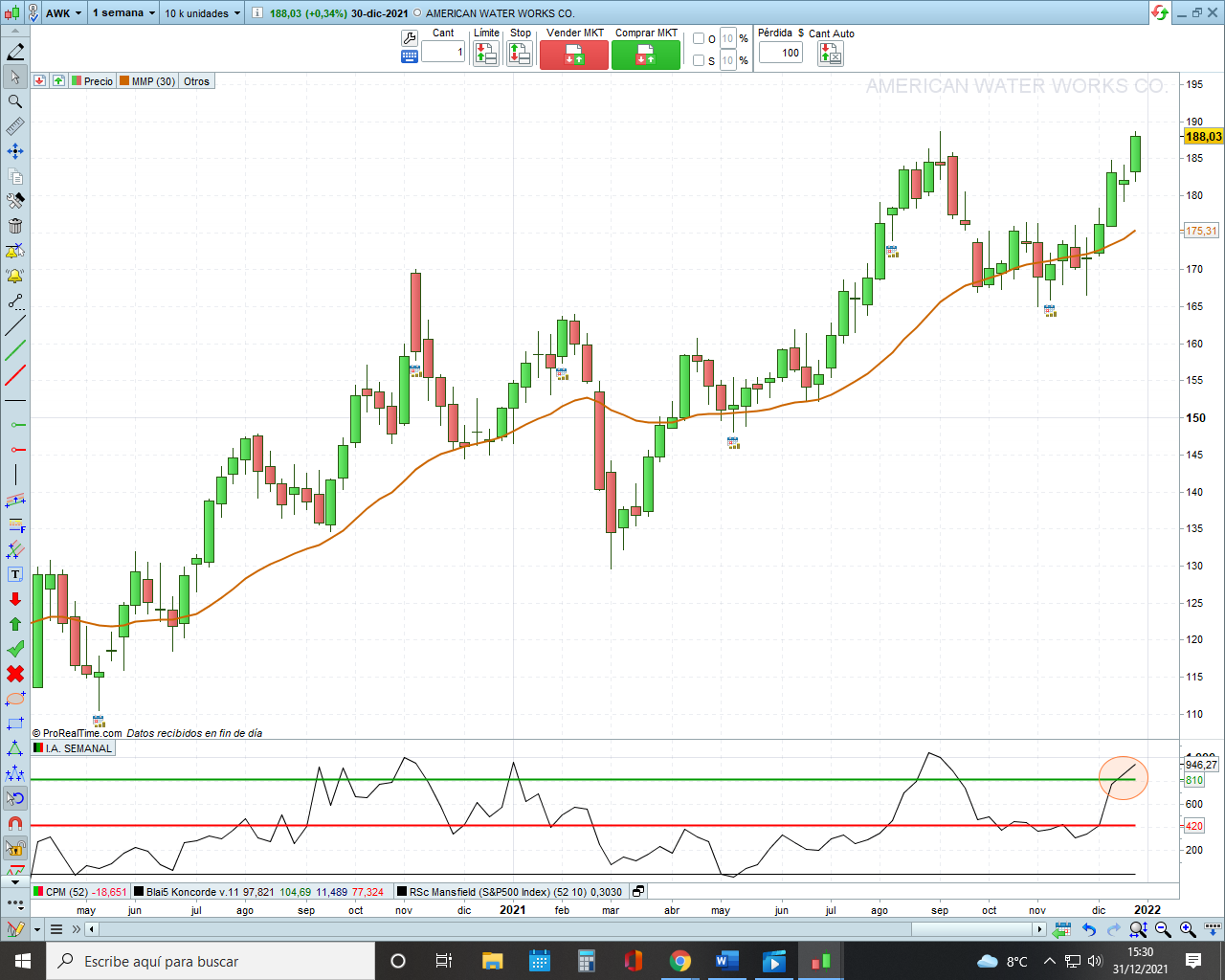Open the Precio settings tab
1225x980 pixels.
pos(92,81)
